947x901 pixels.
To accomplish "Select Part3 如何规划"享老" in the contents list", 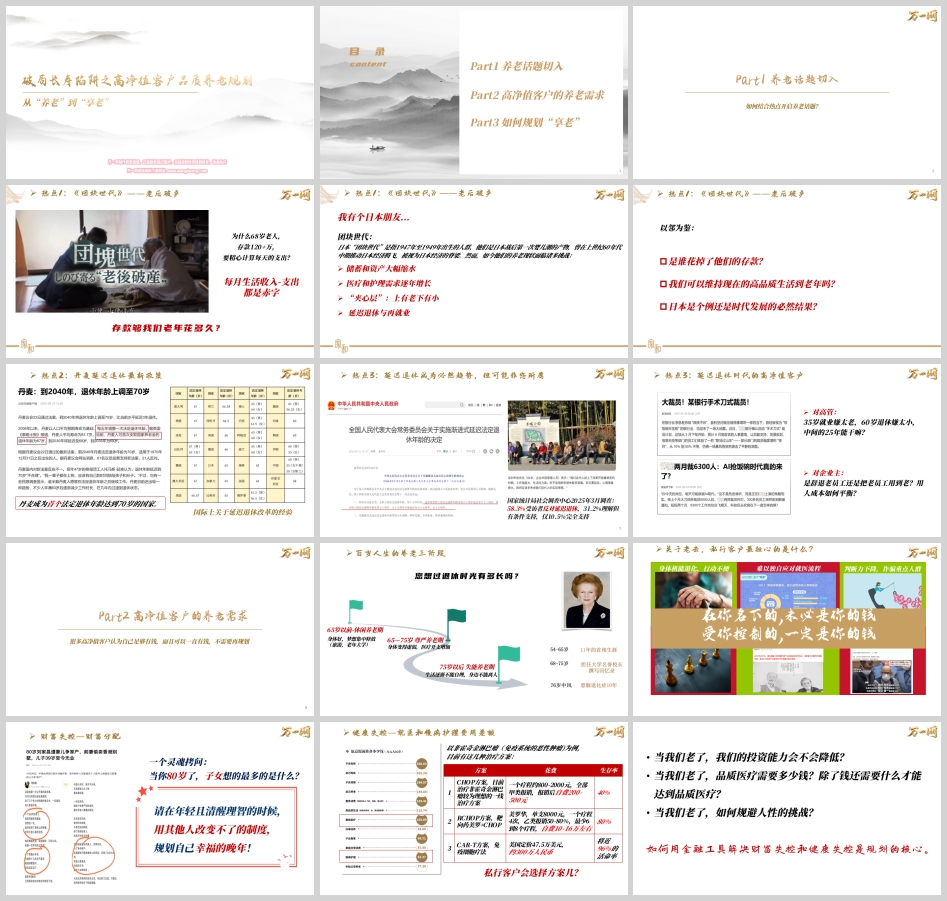I will (x=529, y=122).
